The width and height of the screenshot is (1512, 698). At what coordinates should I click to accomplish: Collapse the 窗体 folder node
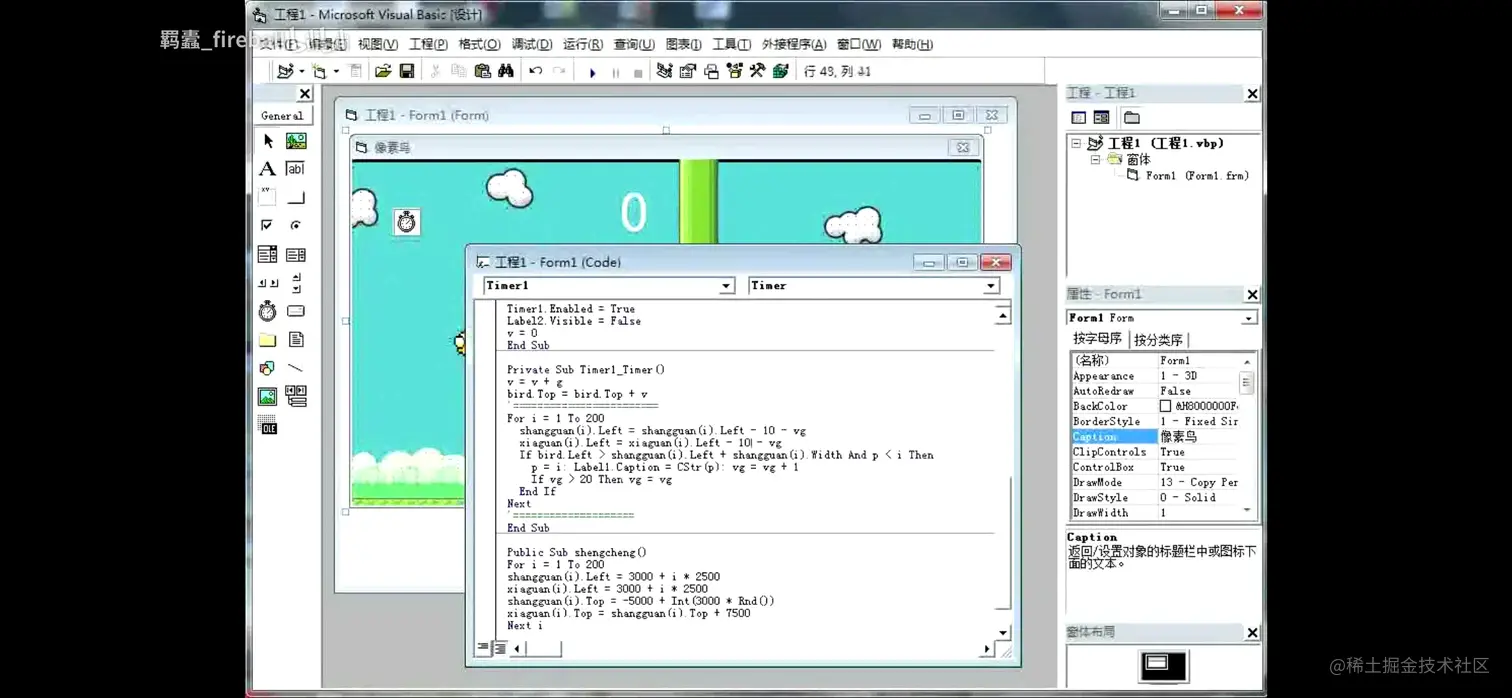pyautogui.click(x=1095, y=160)
